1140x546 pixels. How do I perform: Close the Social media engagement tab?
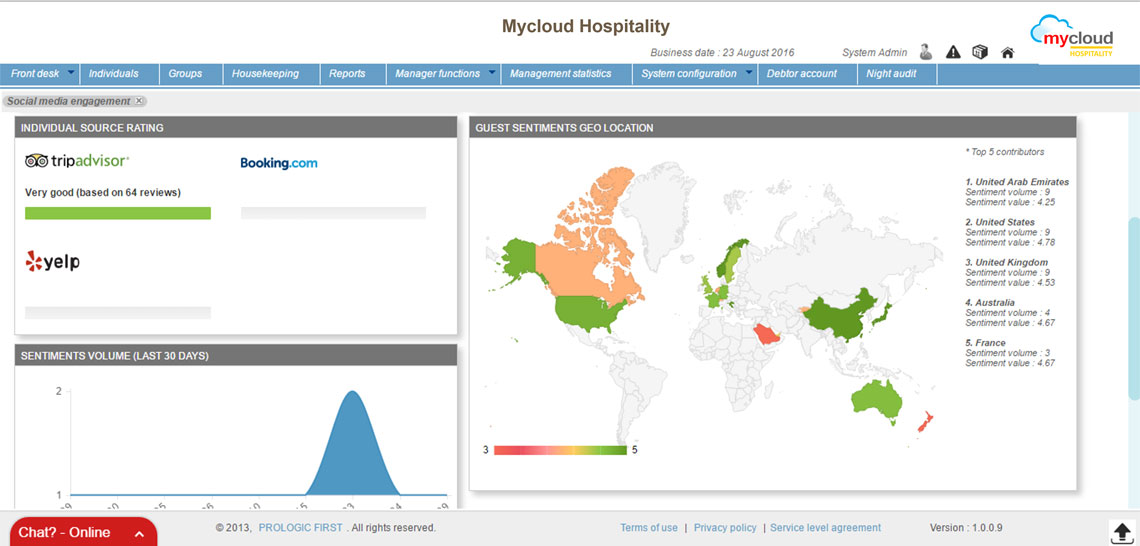click(140, 101)
